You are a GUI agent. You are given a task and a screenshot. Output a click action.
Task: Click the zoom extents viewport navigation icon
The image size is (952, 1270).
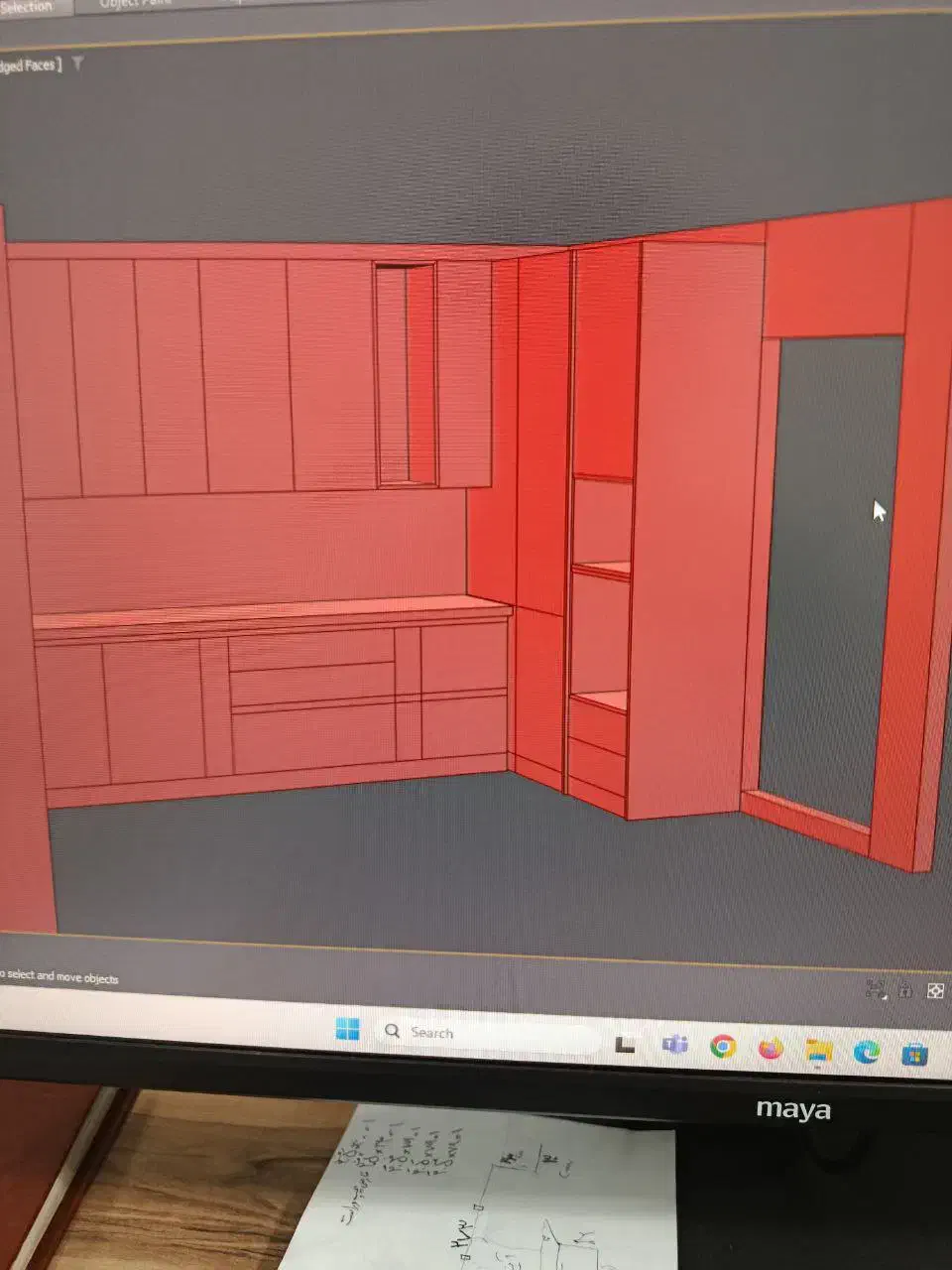(875, 988)
